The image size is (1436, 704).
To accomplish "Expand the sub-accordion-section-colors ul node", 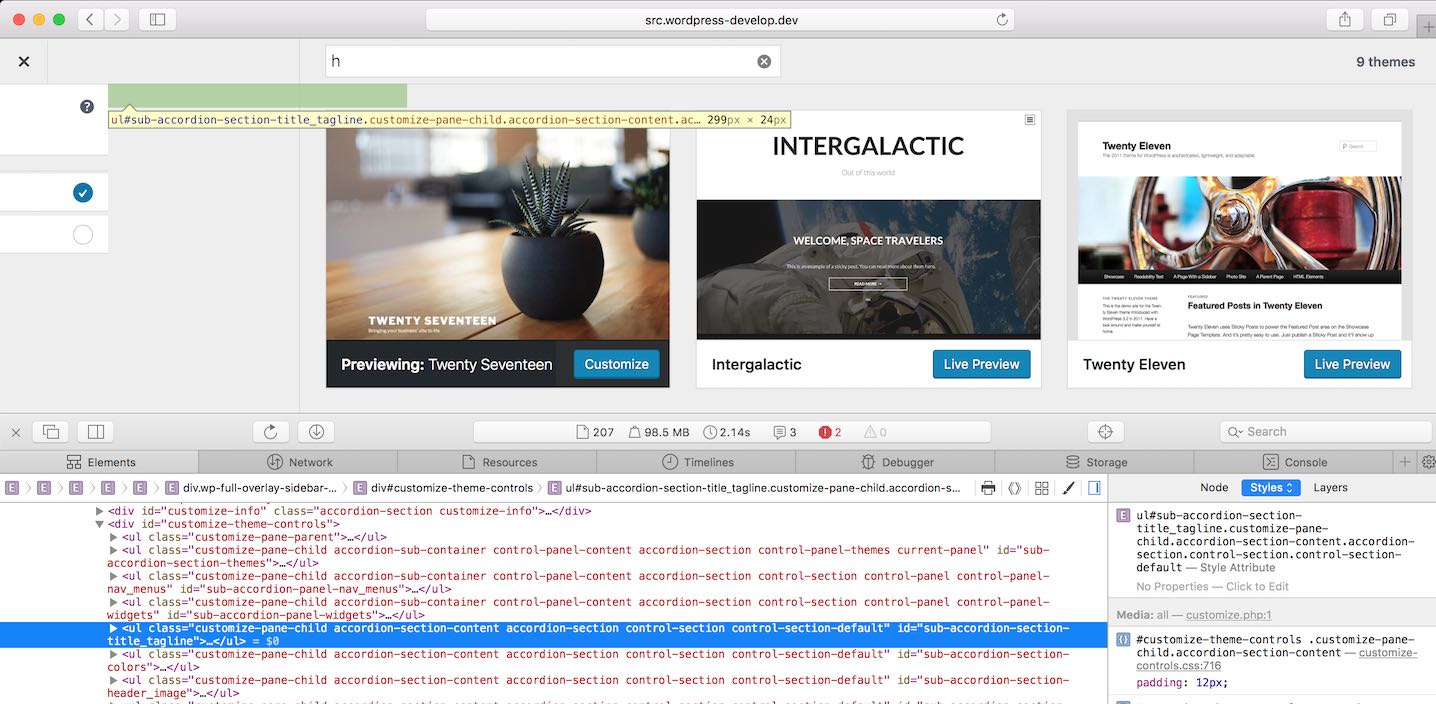I will 114,654.
